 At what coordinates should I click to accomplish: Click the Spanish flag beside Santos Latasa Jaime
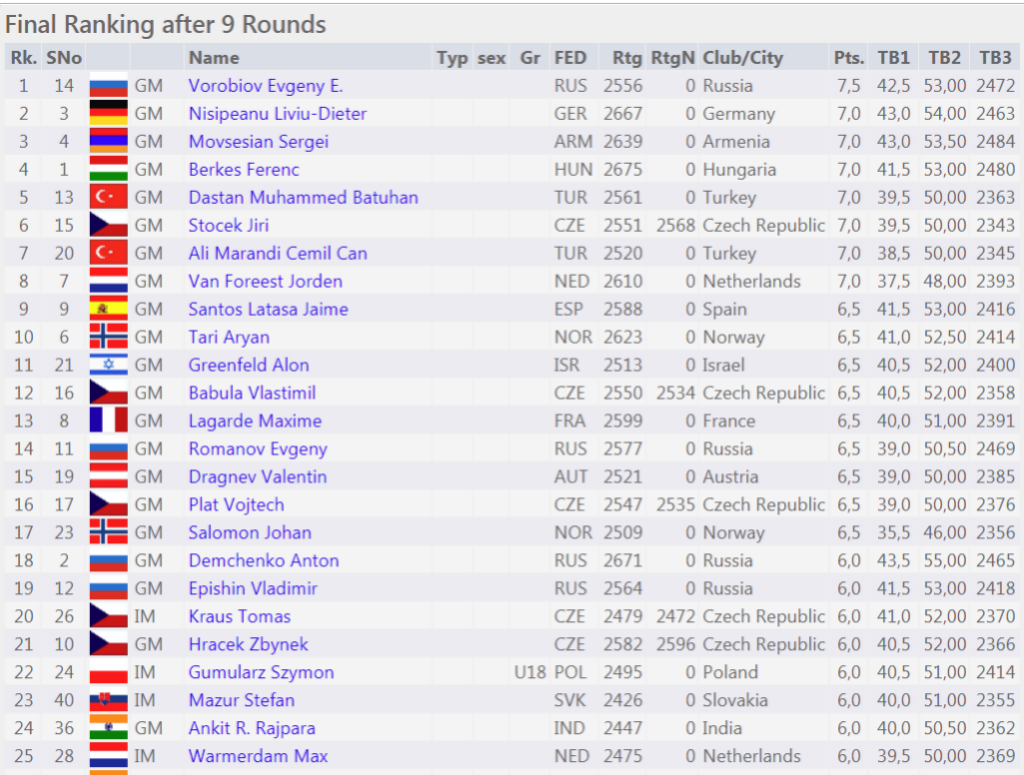click(x=108, y=309)
